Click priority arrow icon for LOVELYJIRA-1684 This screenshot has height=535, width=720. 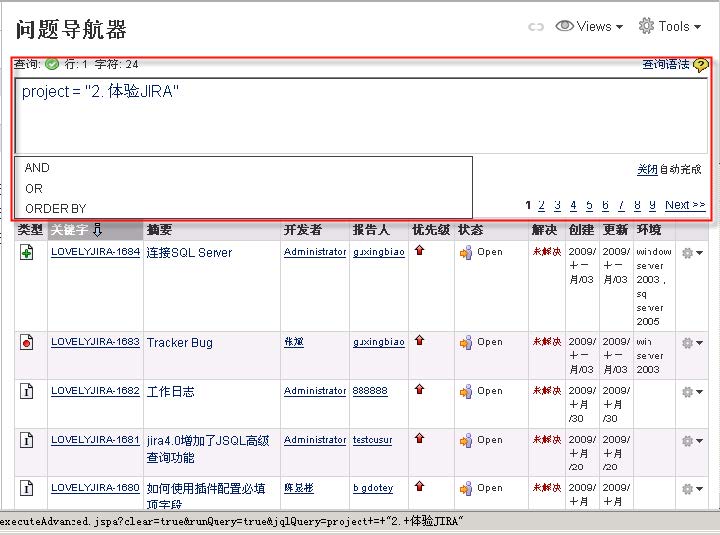pyautogui.click(x=419, y=250)
